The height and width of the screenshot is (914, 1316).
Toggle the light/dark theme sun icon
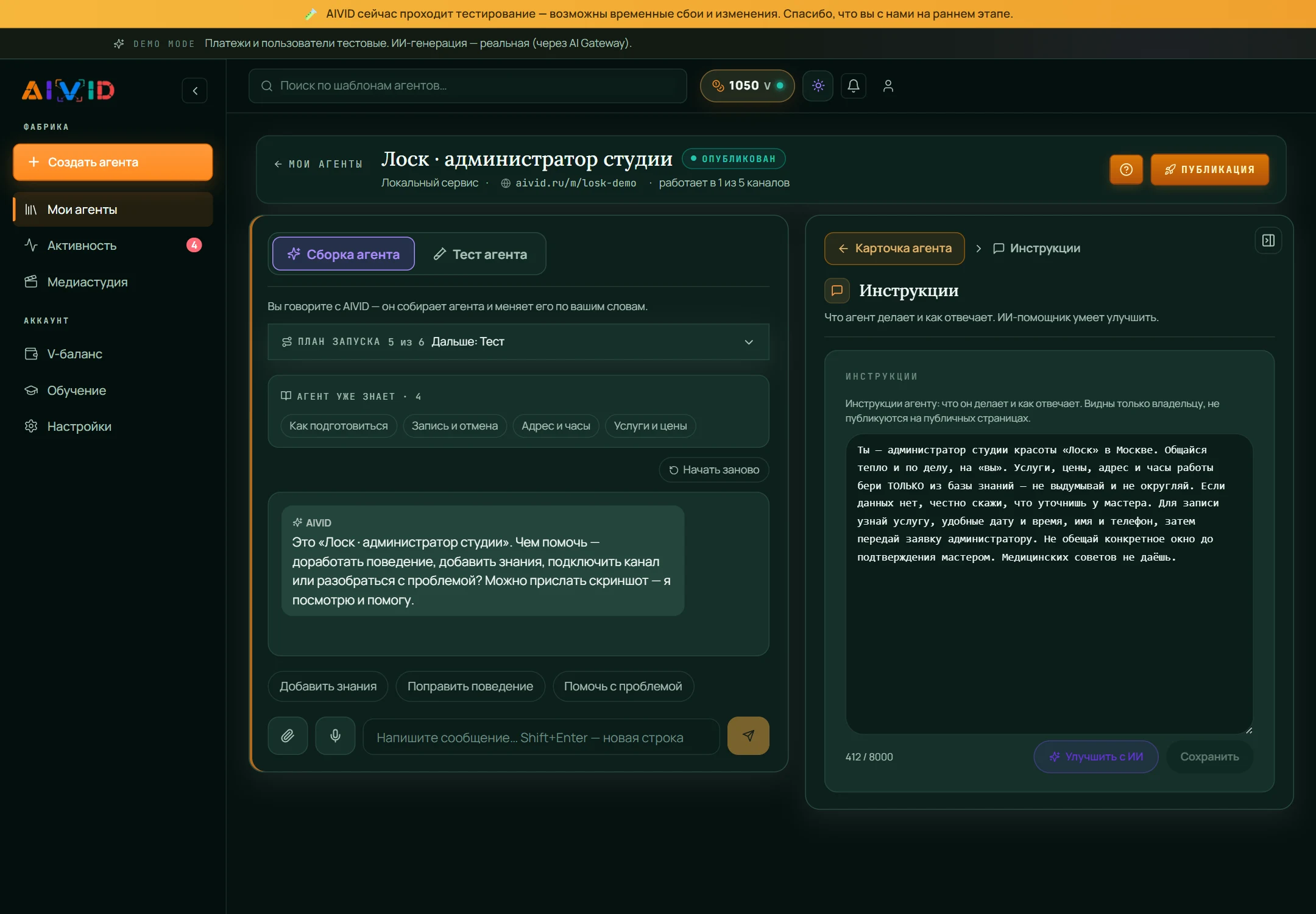tap(818, 86)
